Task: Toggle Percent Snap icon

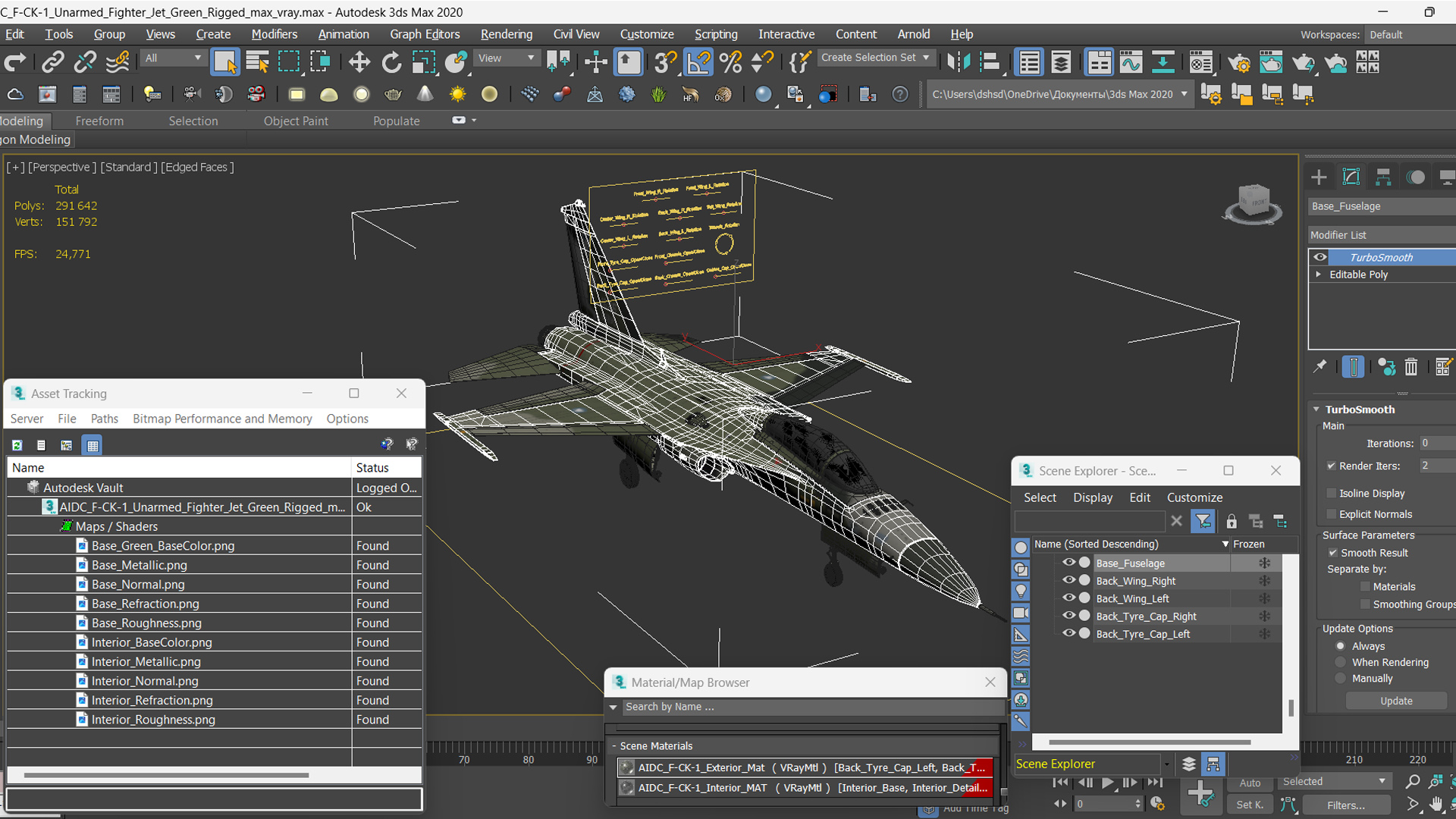Action: pyautogui.click(x=730, y=62)
